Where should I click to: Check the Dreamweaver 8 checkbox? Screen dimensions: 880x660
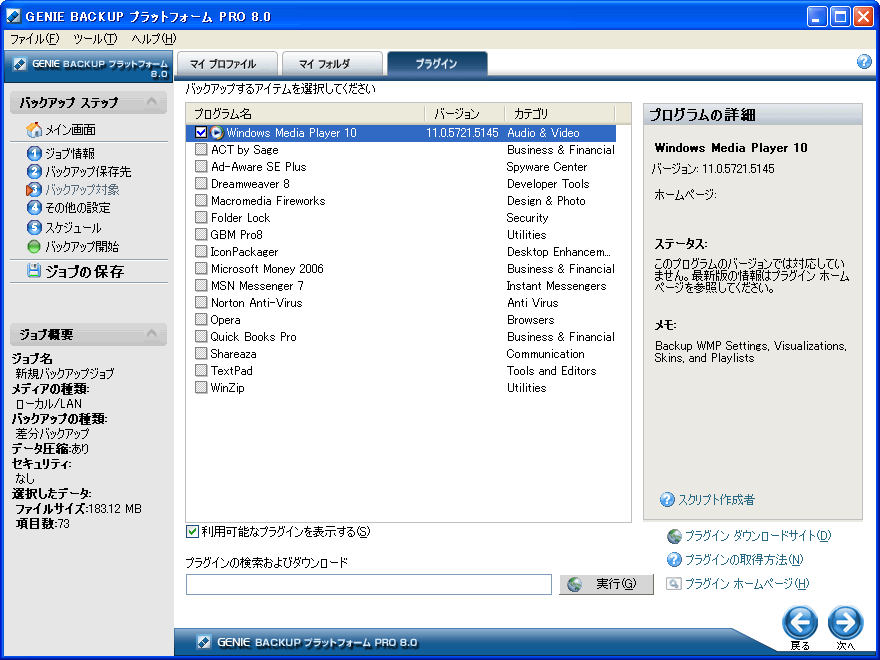(201, 184)
